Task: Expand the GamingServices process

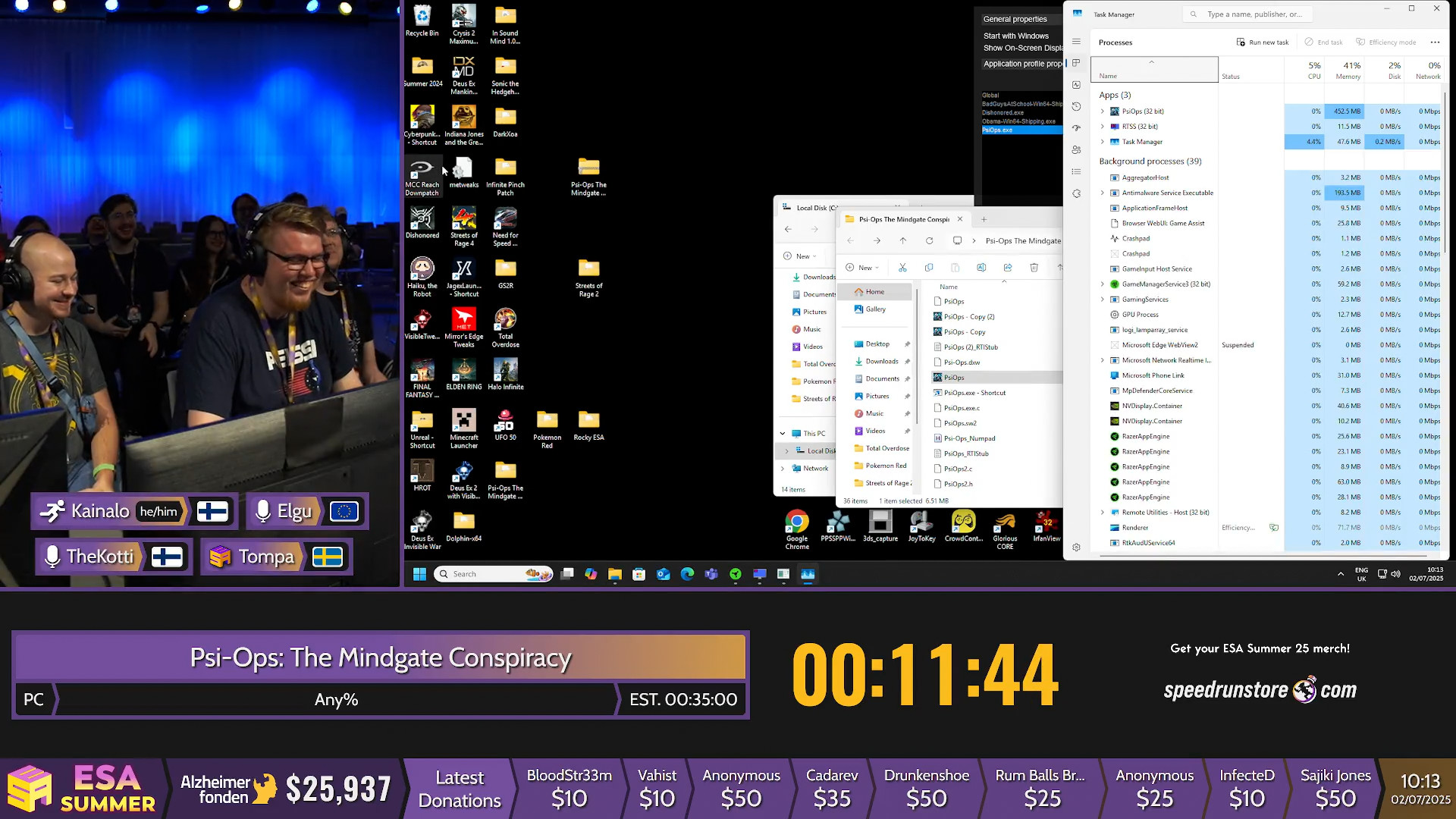Action: pos(1103,300)
